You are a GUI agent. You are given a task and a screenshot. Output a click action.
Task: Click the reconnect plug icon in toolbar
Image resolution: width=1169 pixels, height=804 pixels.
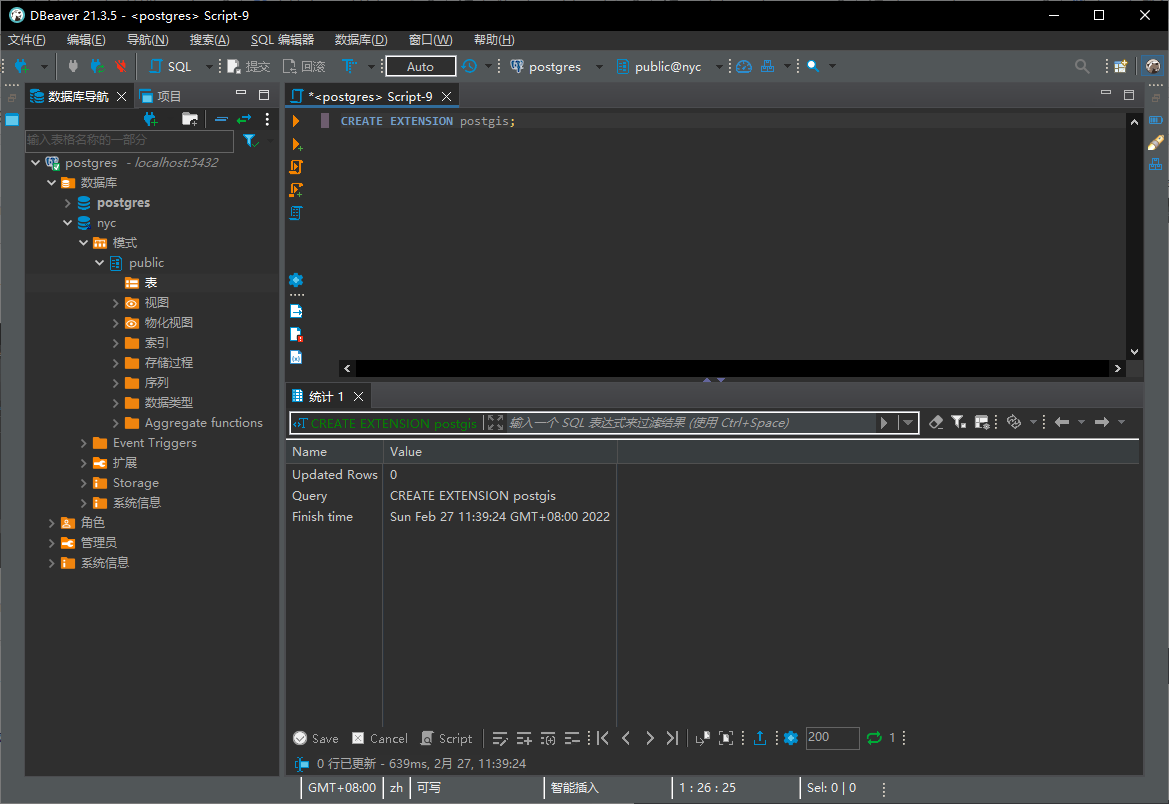coord(97,66)
